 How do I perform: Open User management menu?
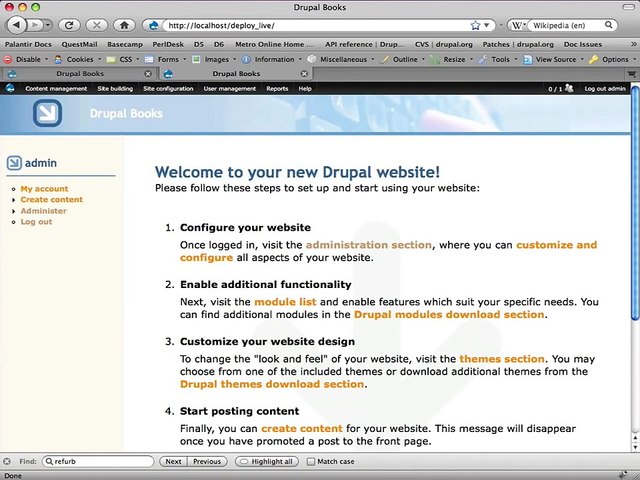tap(230, 89)
